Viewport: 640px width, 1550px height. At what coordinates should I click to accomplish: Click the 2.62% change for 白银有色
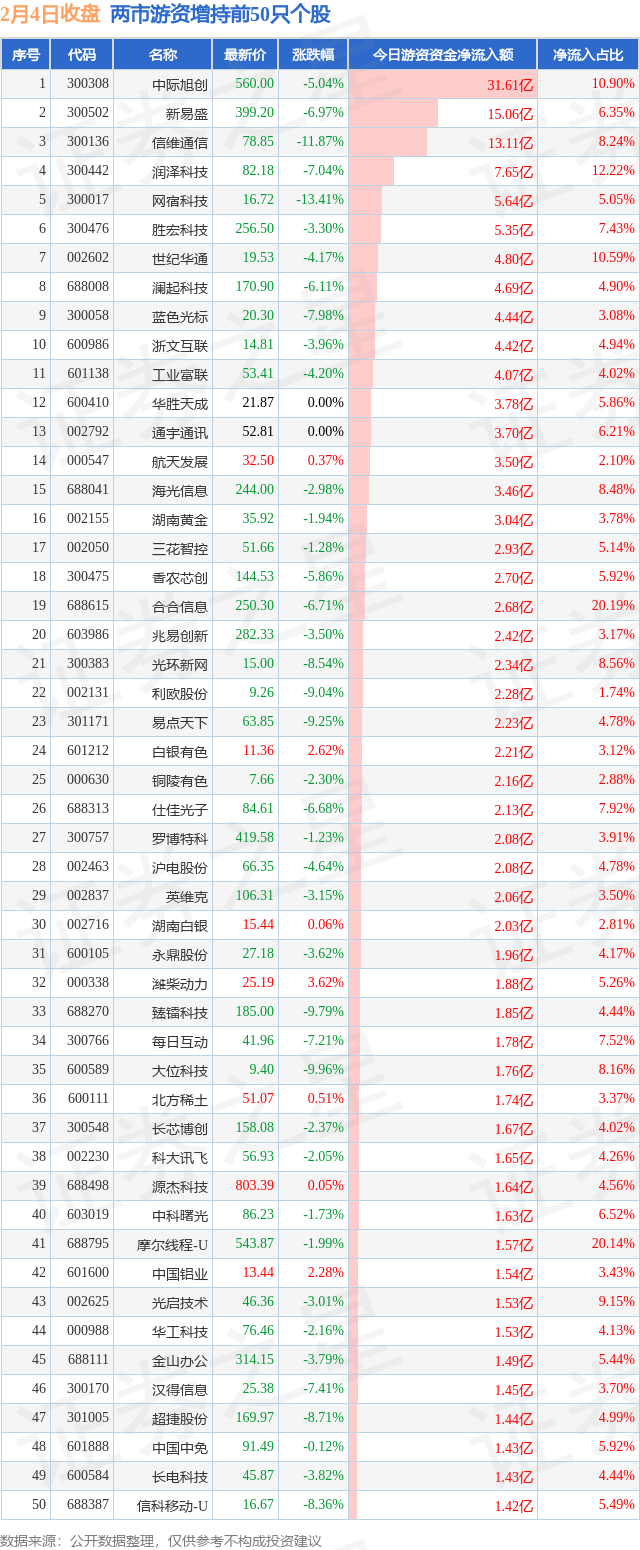click(x=327, y=751)
